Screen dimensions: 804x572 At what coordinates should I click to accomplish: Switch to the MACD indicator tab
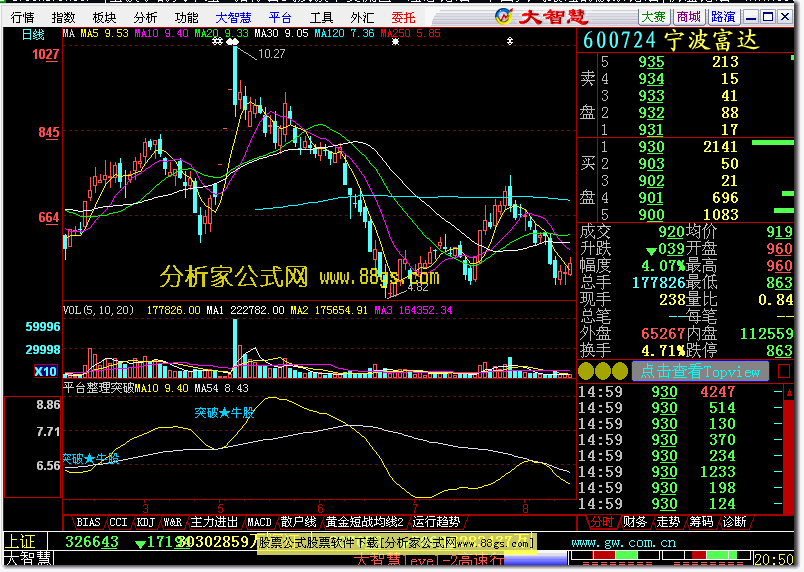[x=259, y=522]
